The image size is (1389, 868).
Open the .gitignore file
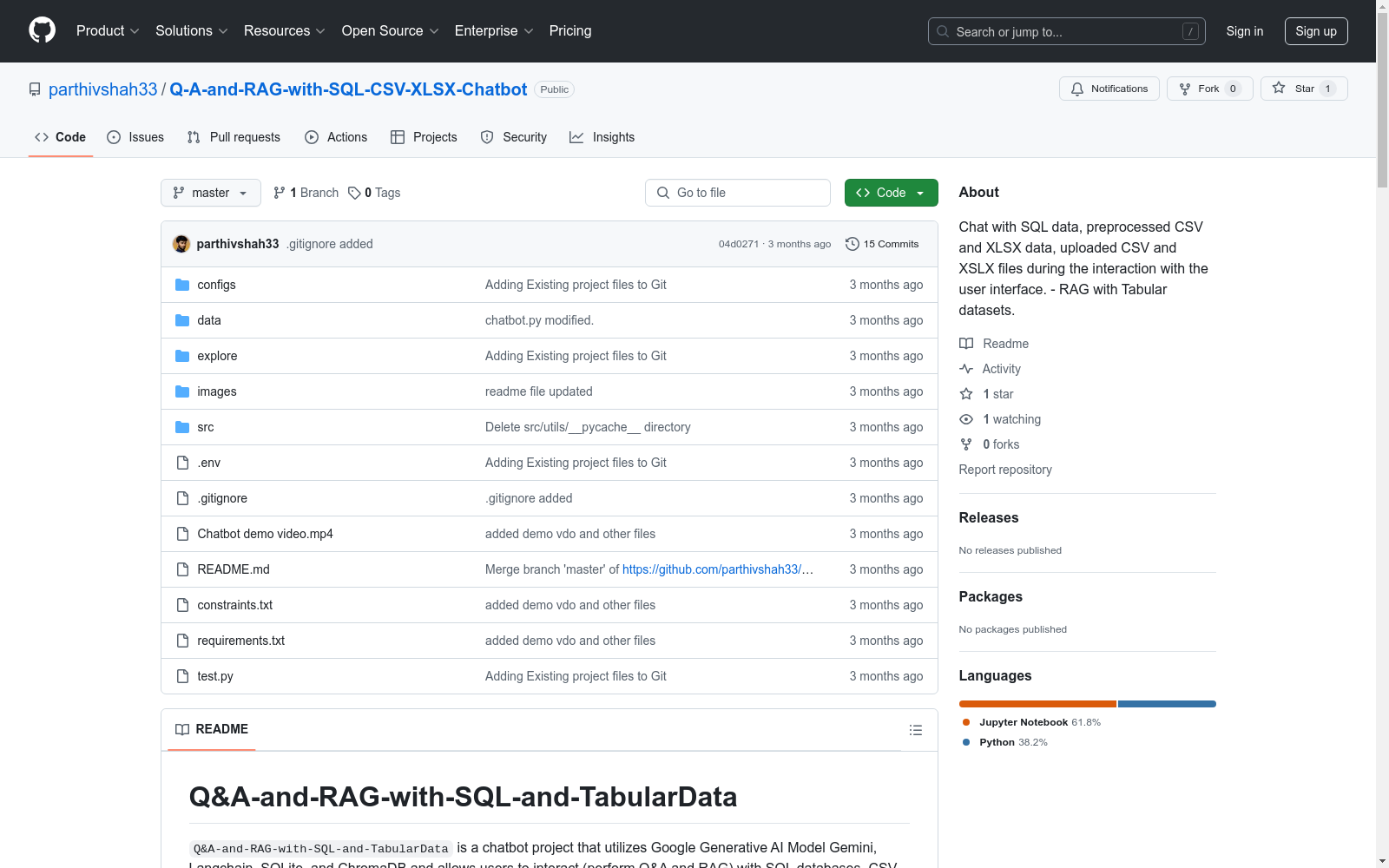click(x=222, y=498)
